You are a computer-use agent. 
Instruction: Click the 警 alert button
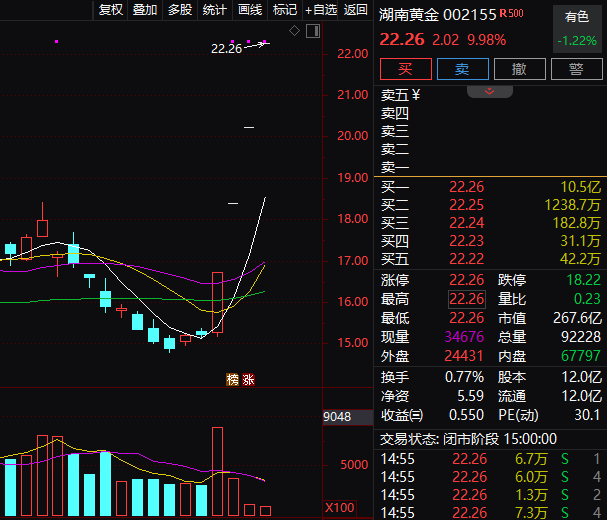point(576,69)
